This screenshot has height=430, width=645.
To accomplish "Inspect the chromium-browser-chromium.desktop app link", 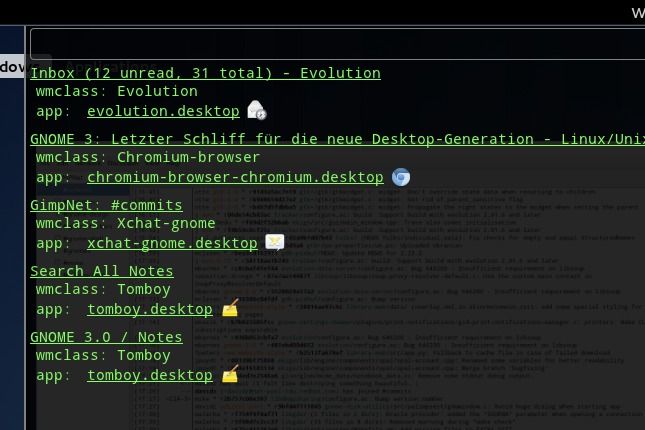I will [x=235, y=177].
